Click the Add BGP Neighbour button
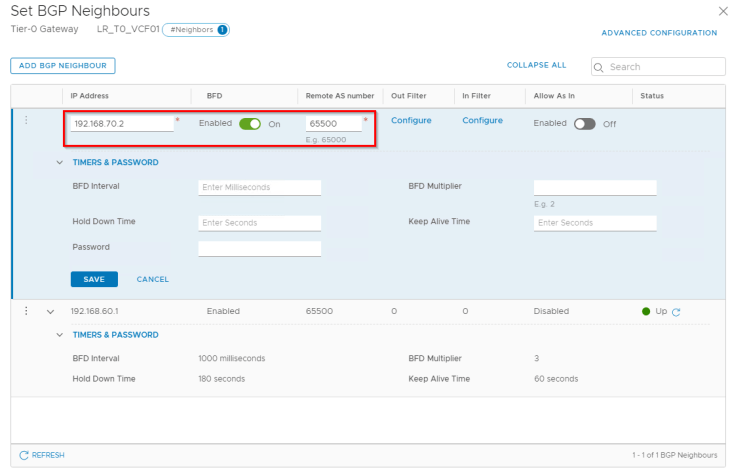730x472 pixels. click(x=63, y=66)
